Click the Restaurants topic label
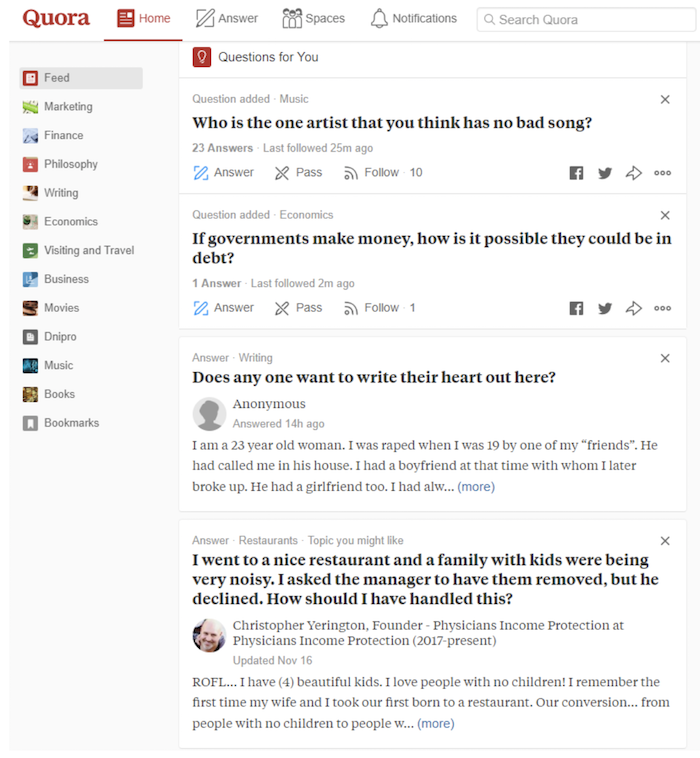Viewport: 700px width, 758px height. coord(268,541)
